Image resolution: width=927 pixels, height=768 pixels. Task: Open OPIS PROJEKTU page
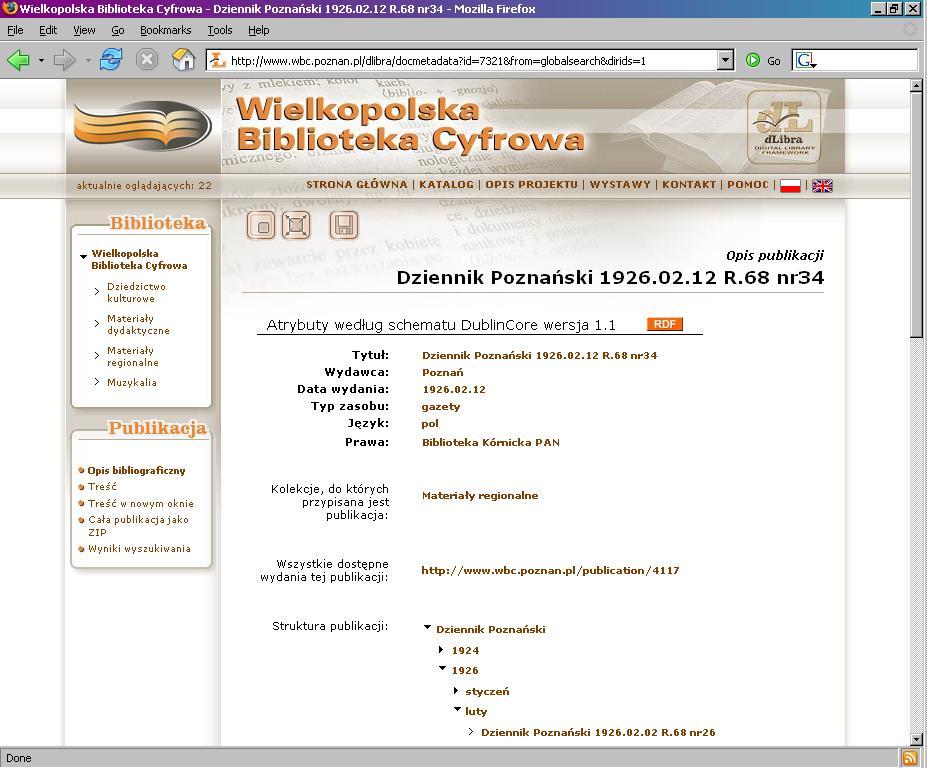tap(531, 184)
